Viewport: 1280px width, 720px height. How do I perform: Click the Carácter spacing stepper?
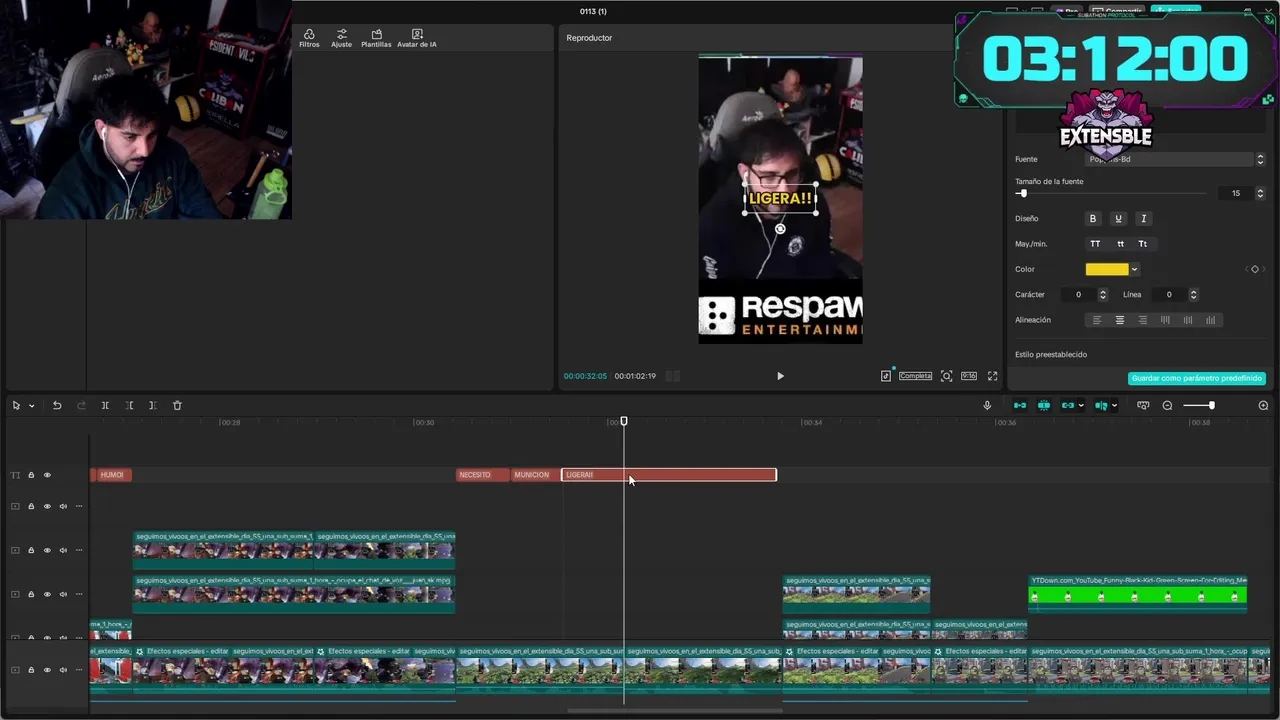[x=1103, y=294]
